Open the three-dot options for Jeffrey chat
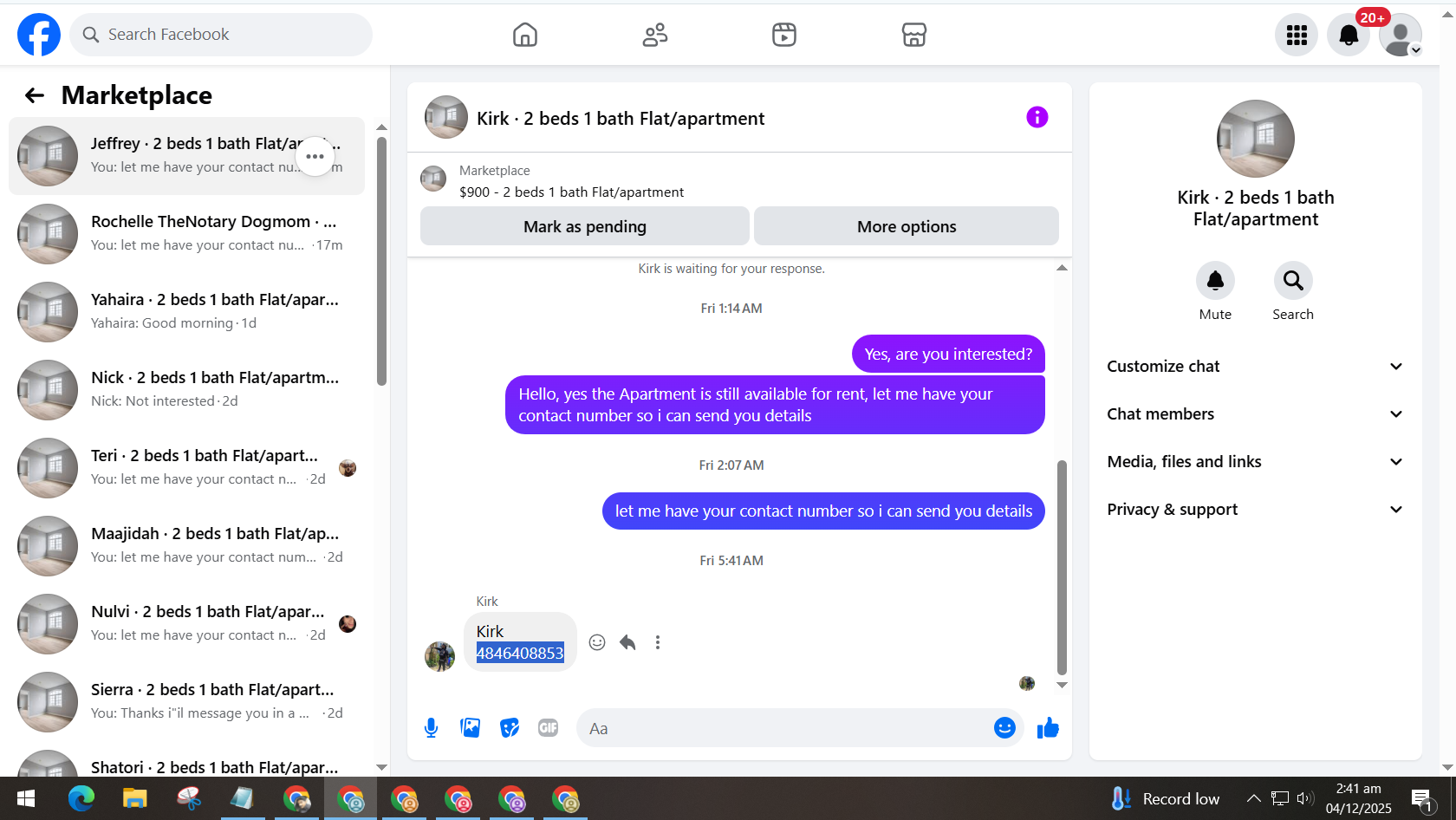The image size is (1456, 820). 315,157
